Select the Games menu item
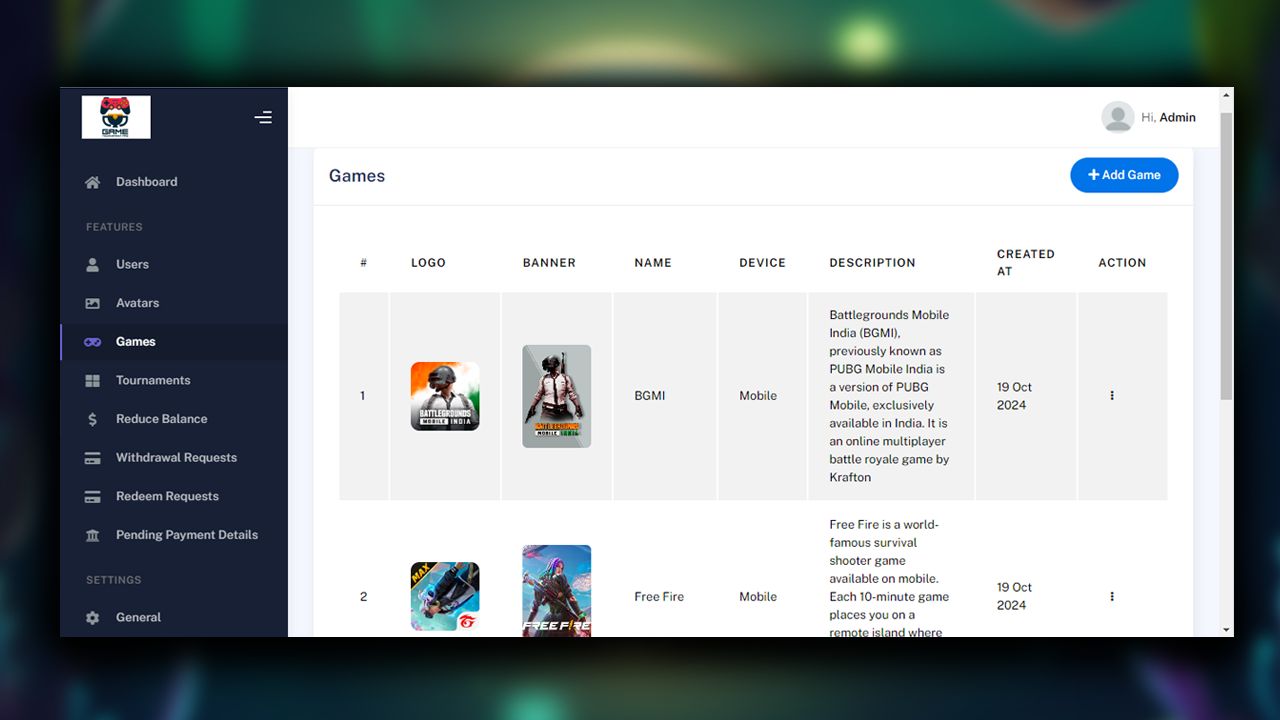 pos(174,342)
